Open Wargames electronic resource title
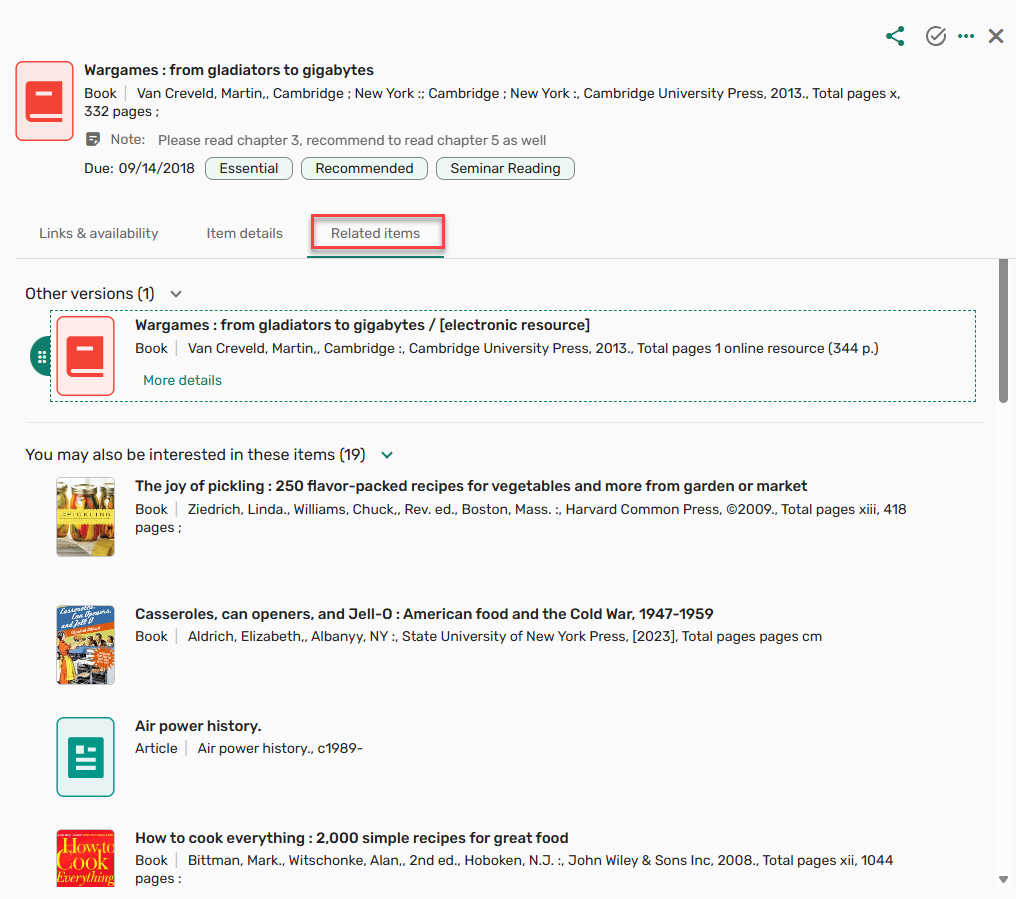This screenshot has width=1016, height=899. (x=362, y=325)
